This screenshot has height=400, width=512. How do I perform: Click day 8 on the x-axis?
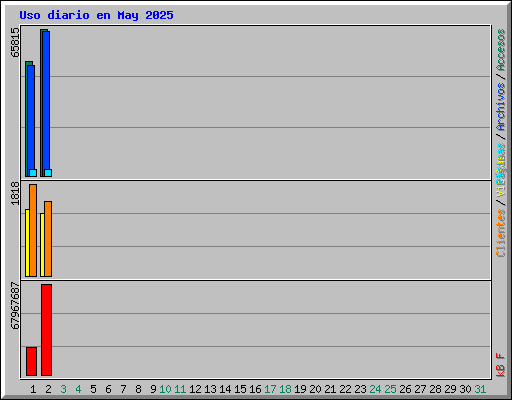click(x=138, y=389)
